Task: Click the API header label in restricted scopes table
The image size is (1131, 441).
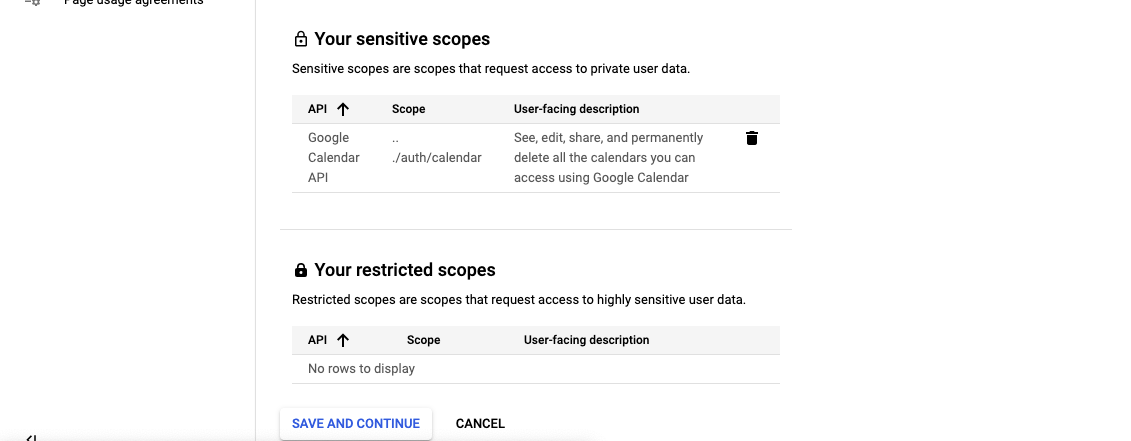Action: [x=317, y=340]
